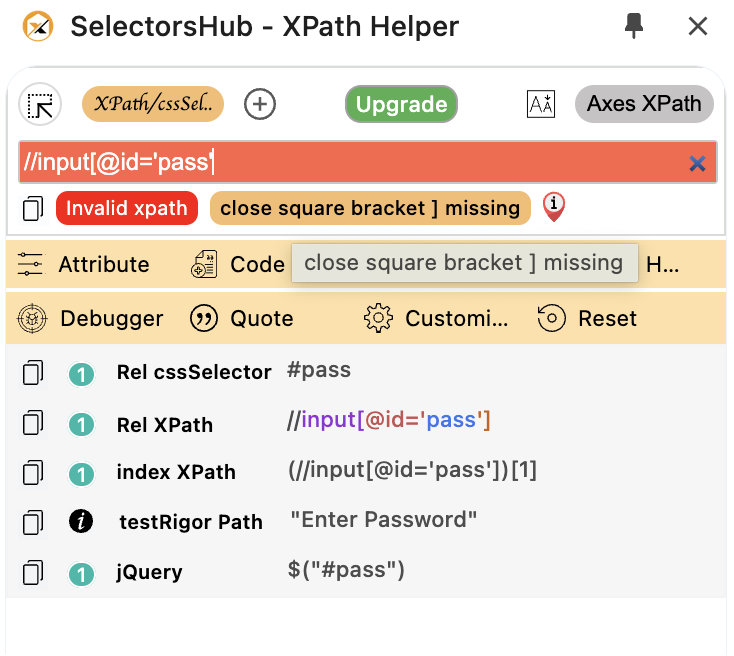Close the XPath Helper panel
This screenshot has height=656, width=734.
[697, 26]
